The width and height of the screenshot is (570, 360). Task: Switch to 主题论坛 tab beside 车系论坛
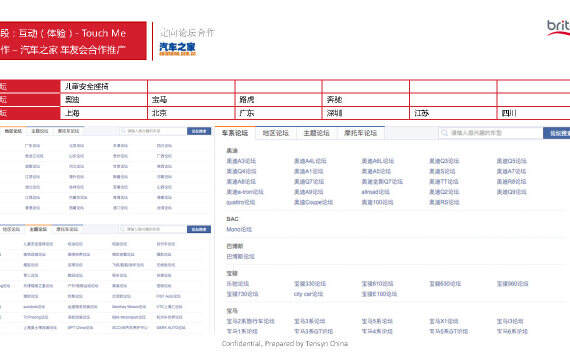click(x=317, y=133)
